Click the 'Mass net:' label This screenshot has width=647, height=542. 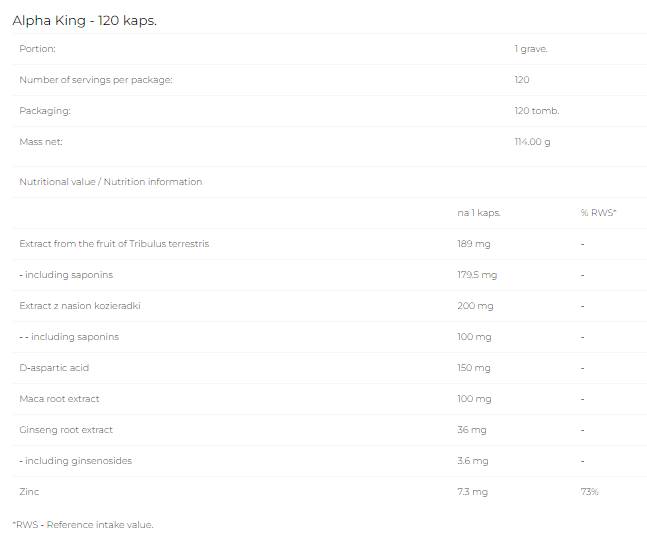pyautogui.click(x=41, y=142)
